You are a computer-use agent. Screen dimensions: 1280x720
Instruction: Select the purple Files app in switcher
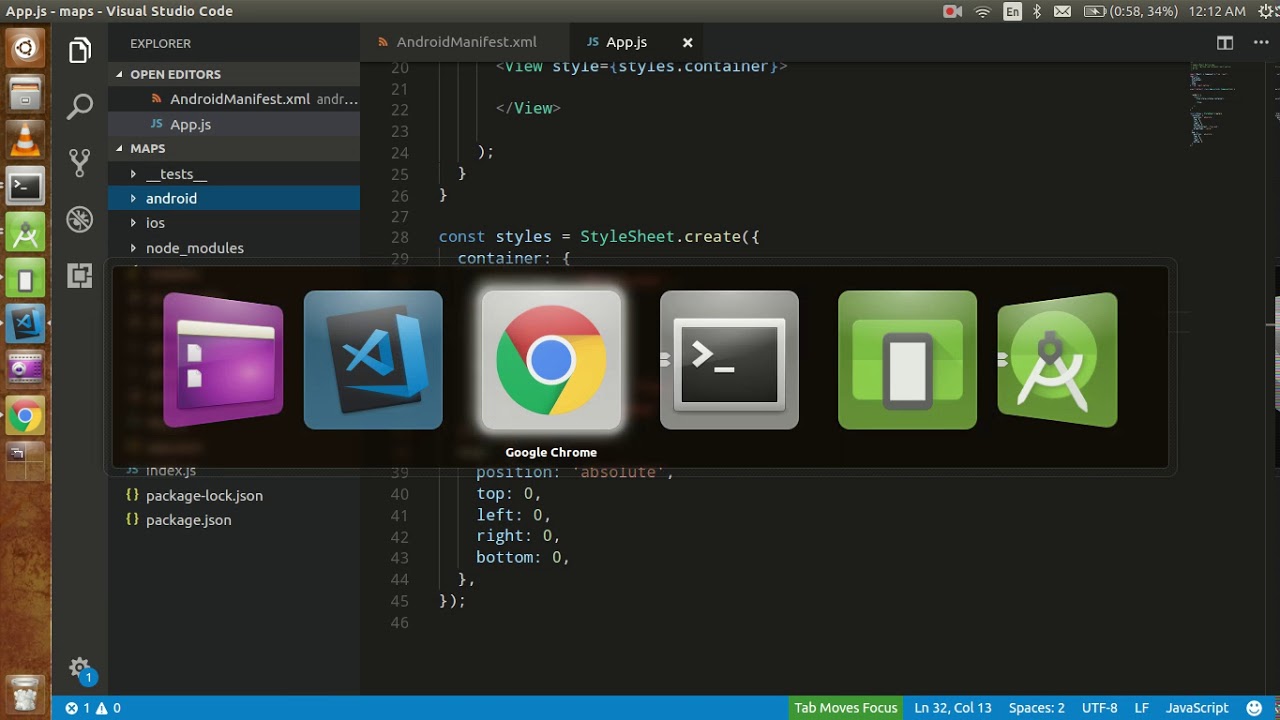222,360
